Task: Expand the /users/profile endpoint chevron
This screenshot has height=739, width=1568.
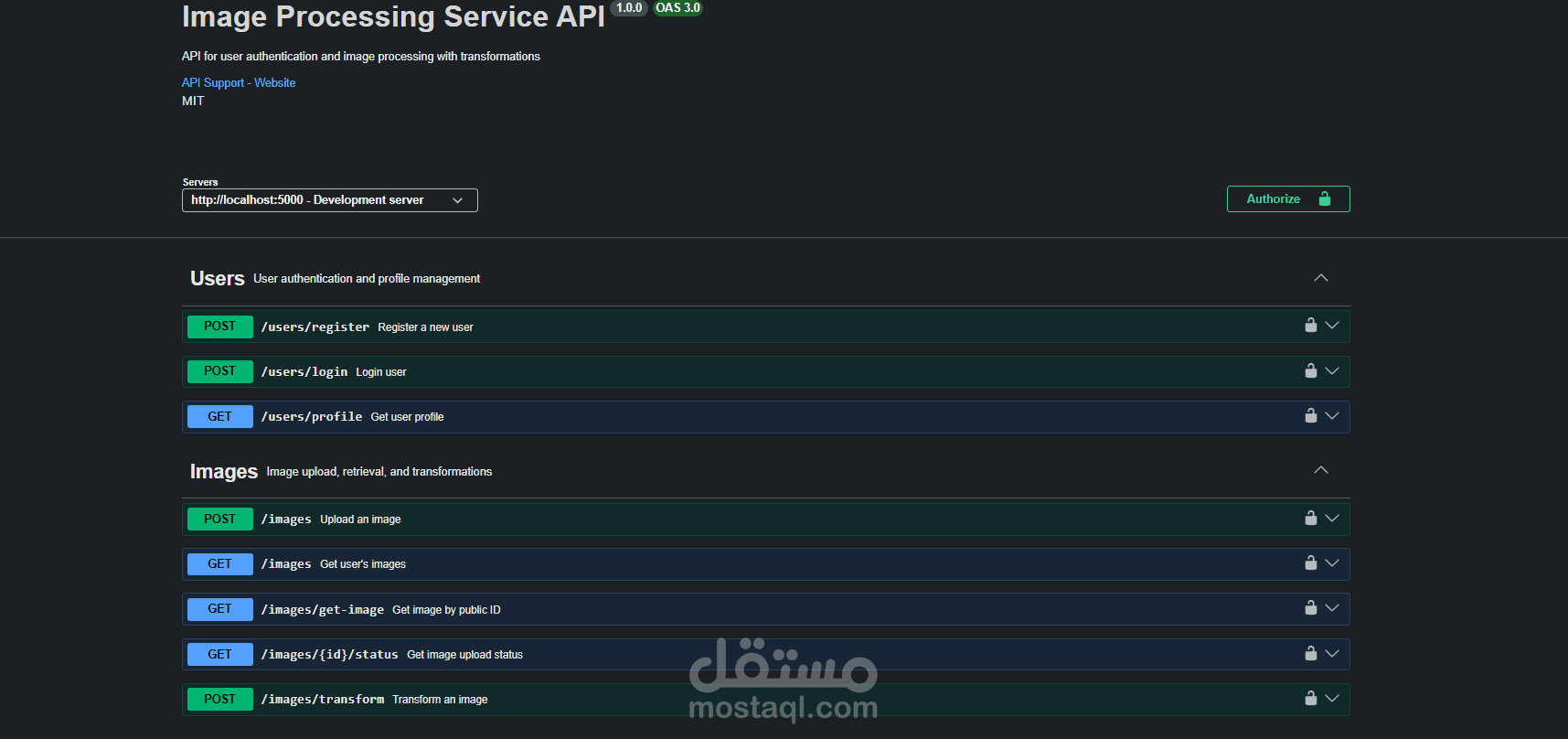Action: pyautogui.click(x=1332, y=416)
